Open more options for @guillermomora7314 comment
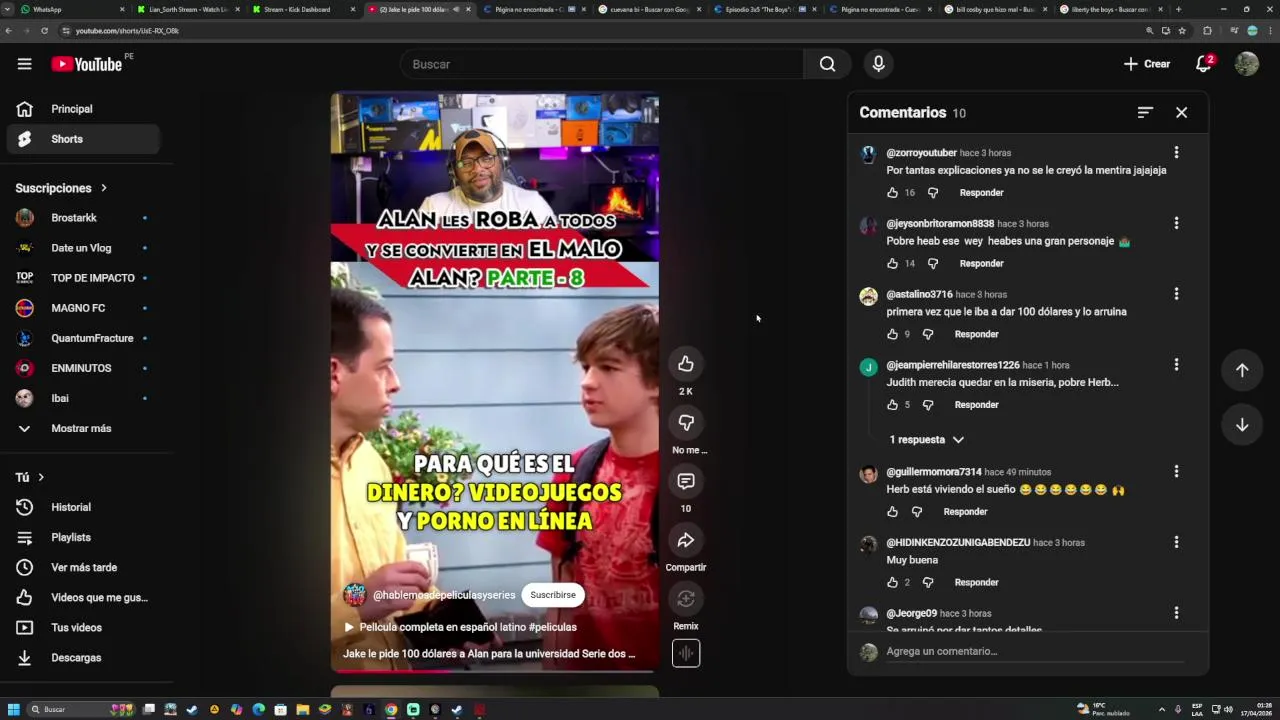 tap(1176, 471)
